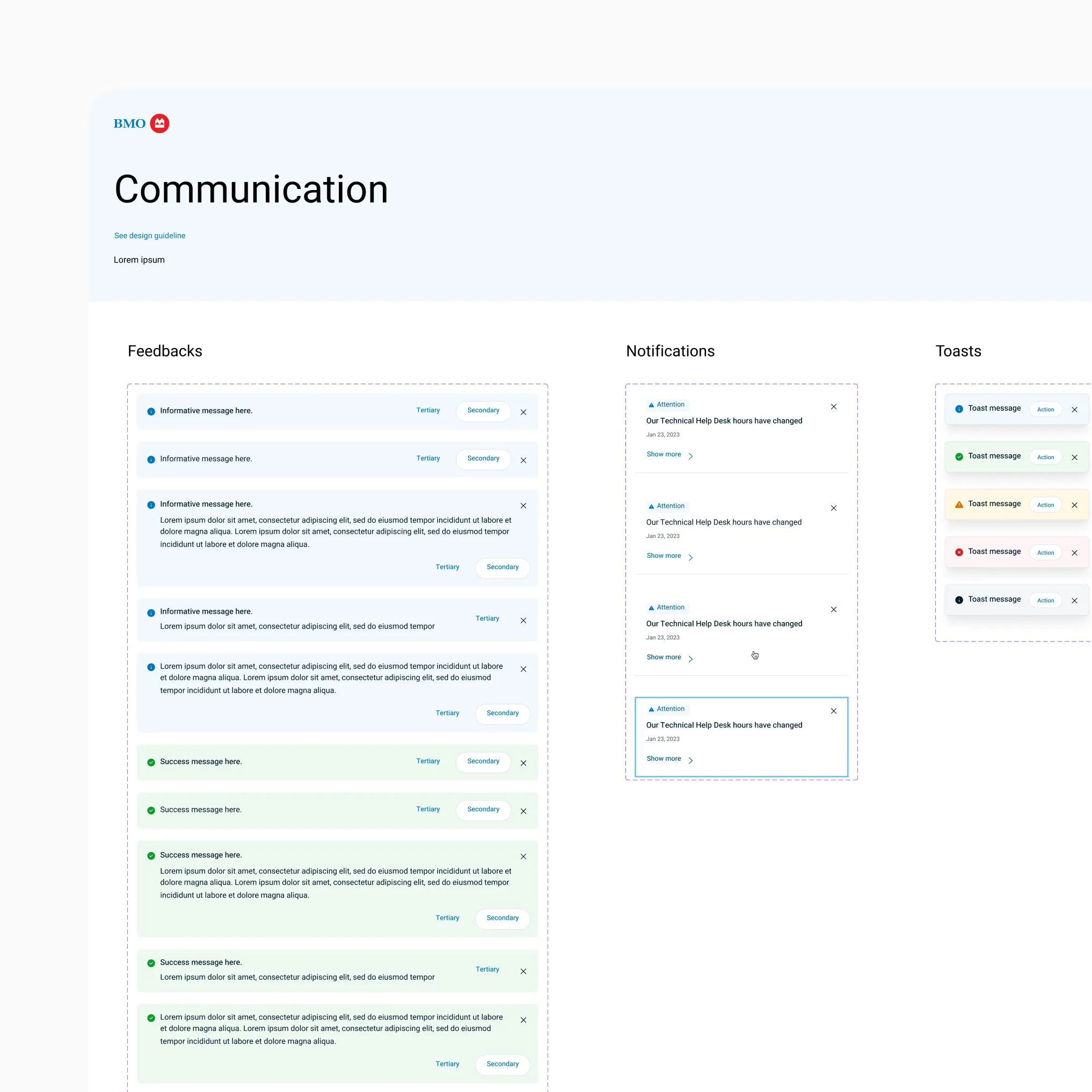
Task: Close the blue informational toast
Action: coord(1074,410)
